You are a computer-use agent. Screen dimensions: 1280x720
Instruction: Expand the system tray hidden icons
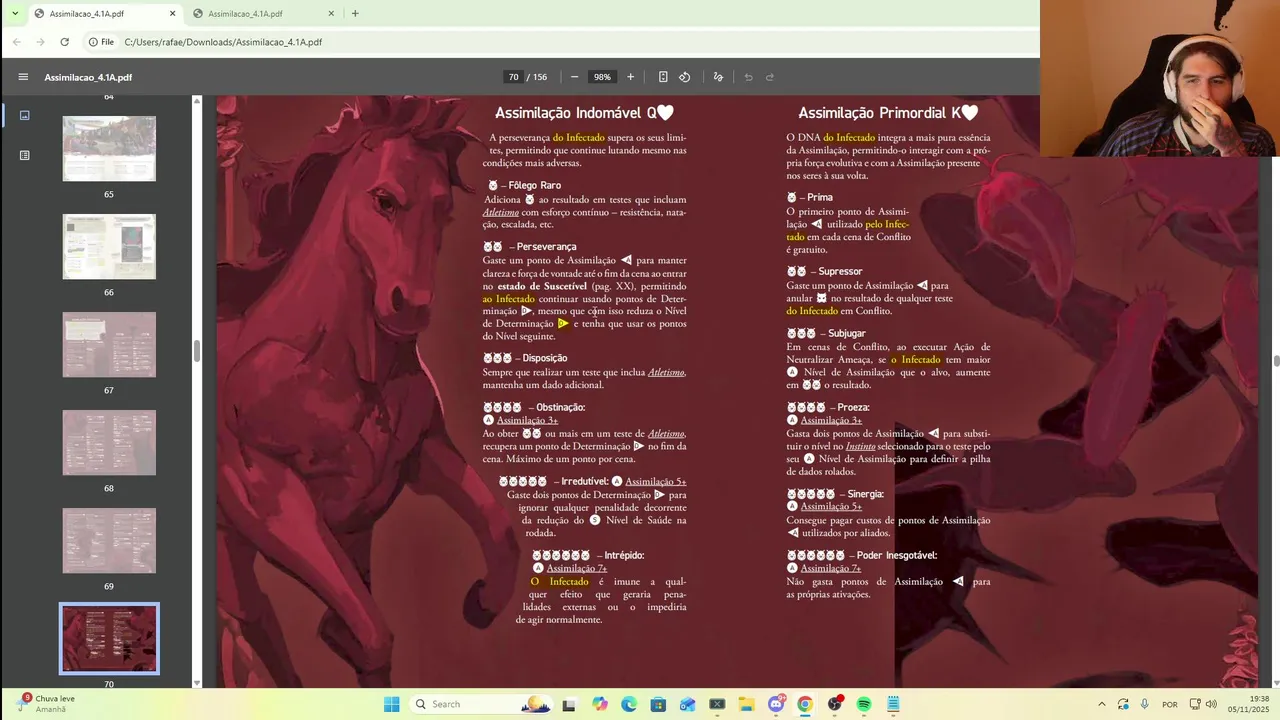pos(1102,704)
